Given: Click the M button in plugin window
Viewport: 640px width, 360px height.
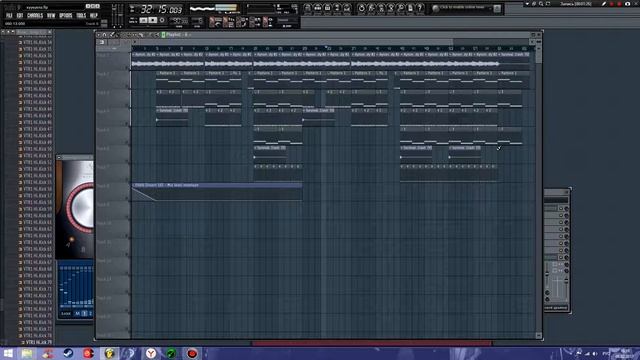Looking at the screenshot, I should 77,313.
